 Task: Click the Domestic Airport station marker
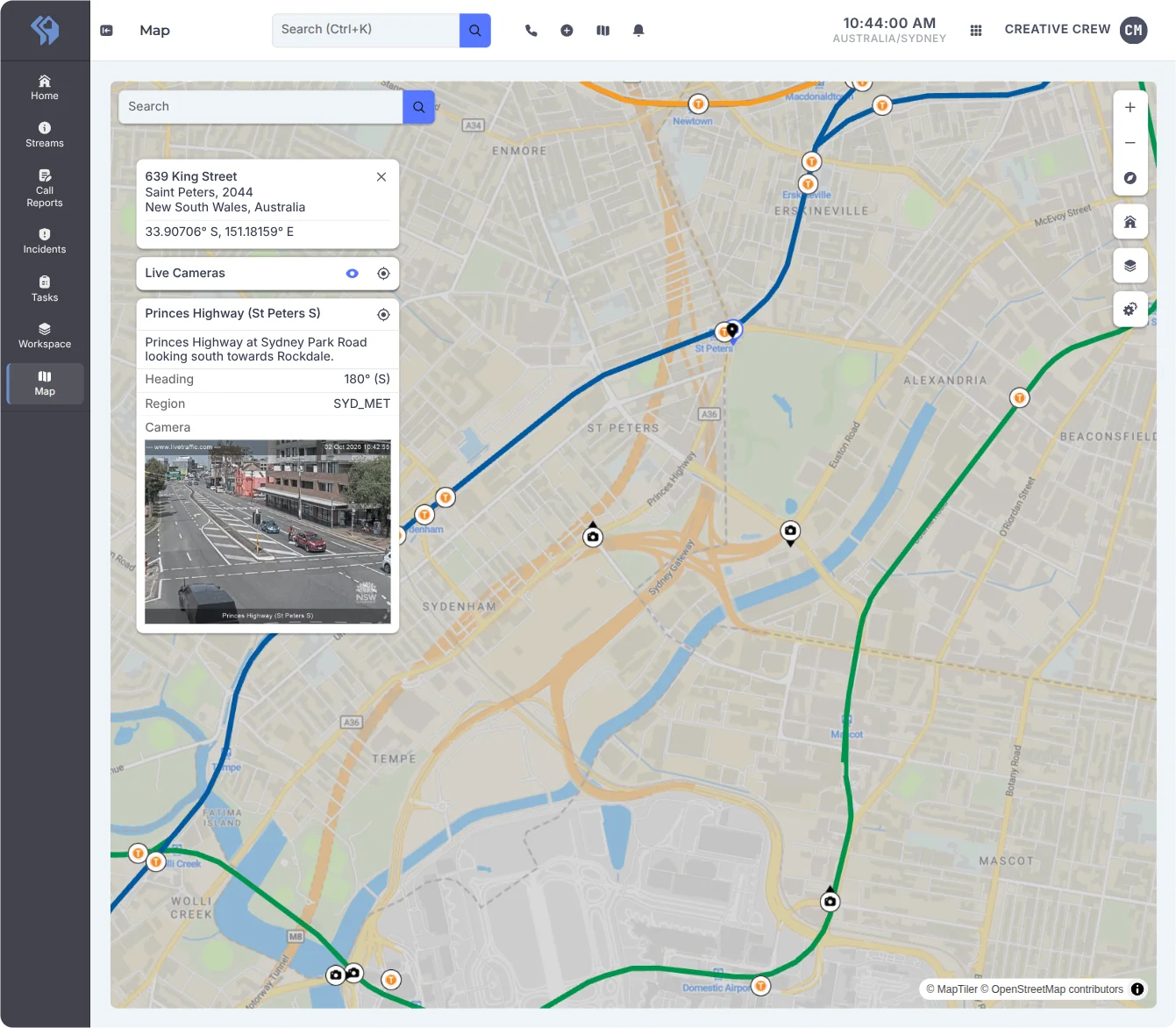point(761,986)
